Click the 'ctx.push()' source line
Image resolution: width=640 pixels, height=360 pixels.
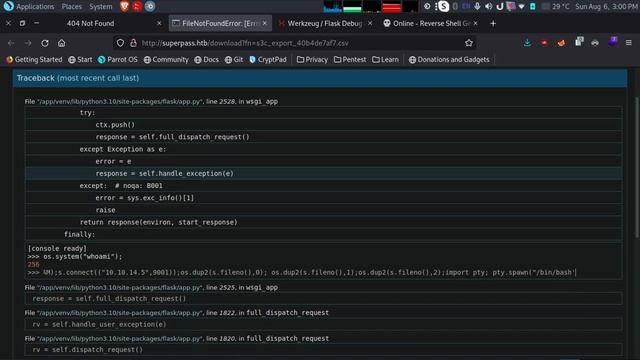(324, 124)
